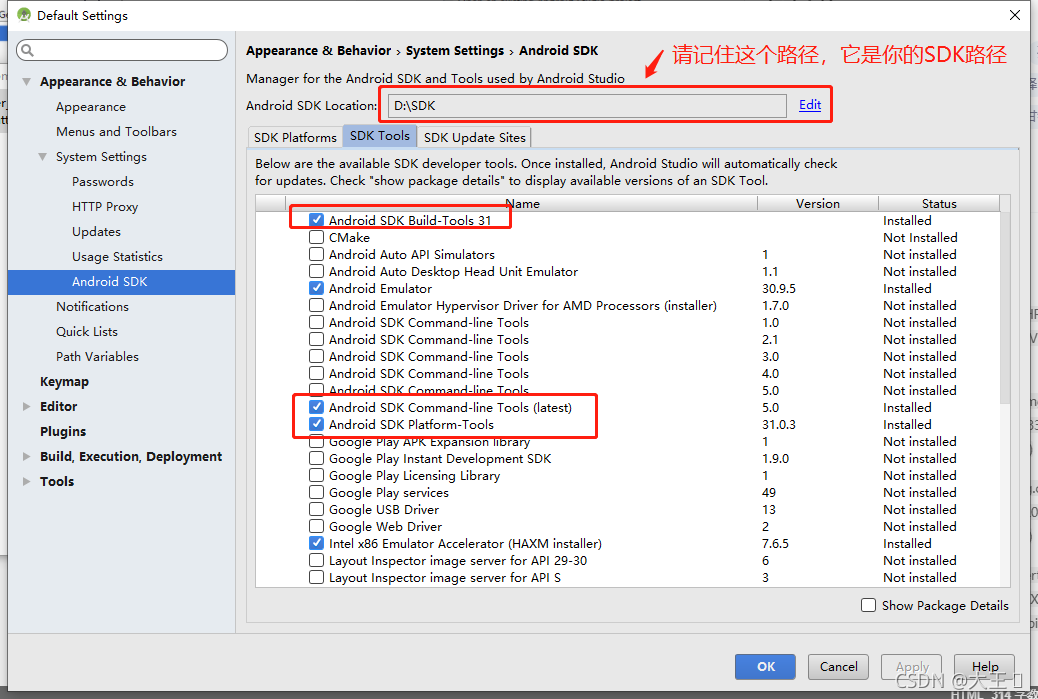This screenshot has width=1038, height=699.
Task: Close the Default Settings dialog
Action: tap(1014, 15)
